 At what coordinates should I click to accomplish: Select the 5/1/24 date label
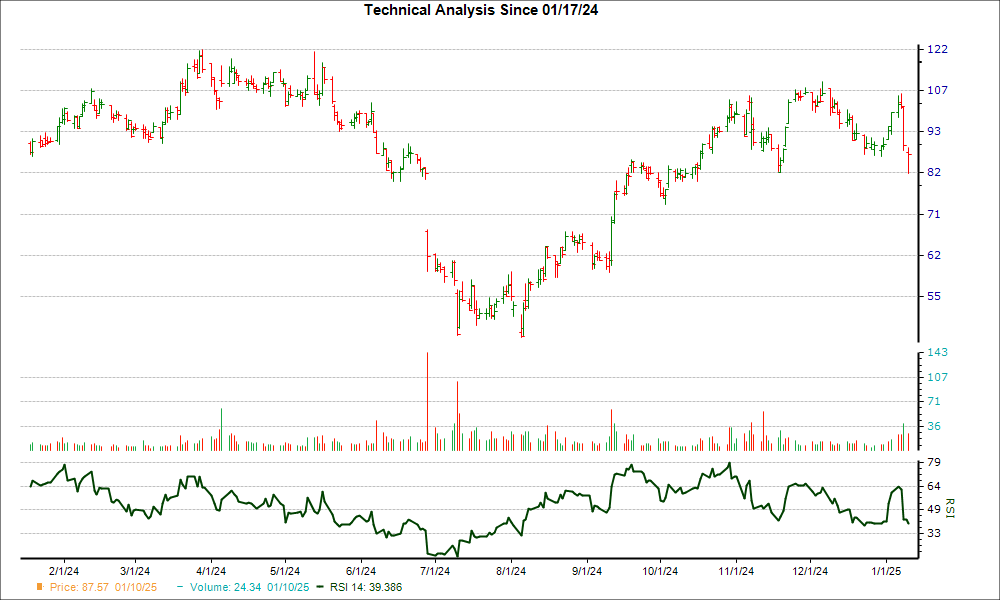285,571
